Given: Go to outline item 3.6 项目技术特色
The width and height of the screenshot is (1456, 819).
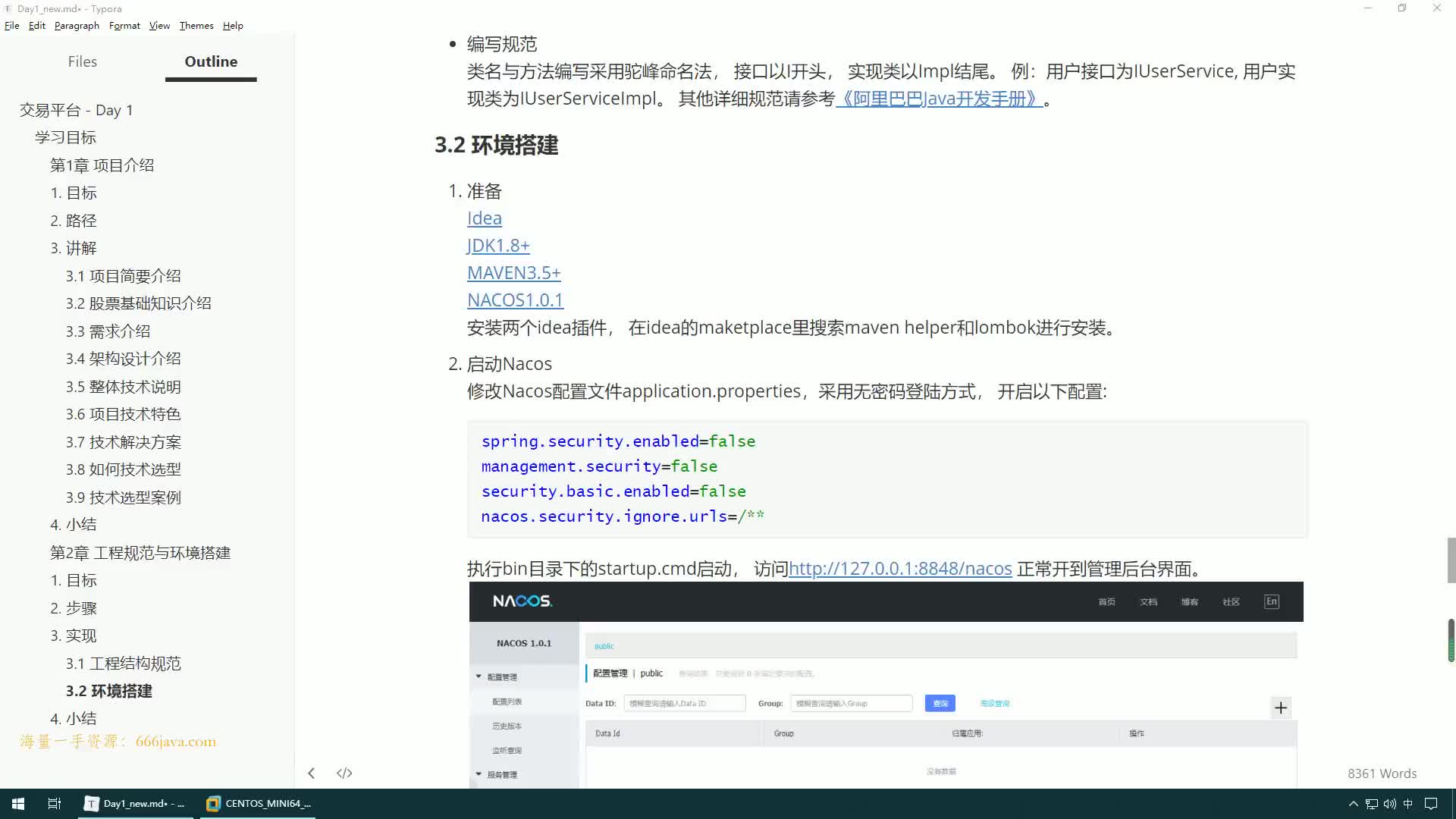Looking at the screenshot, I should [123, 414].
